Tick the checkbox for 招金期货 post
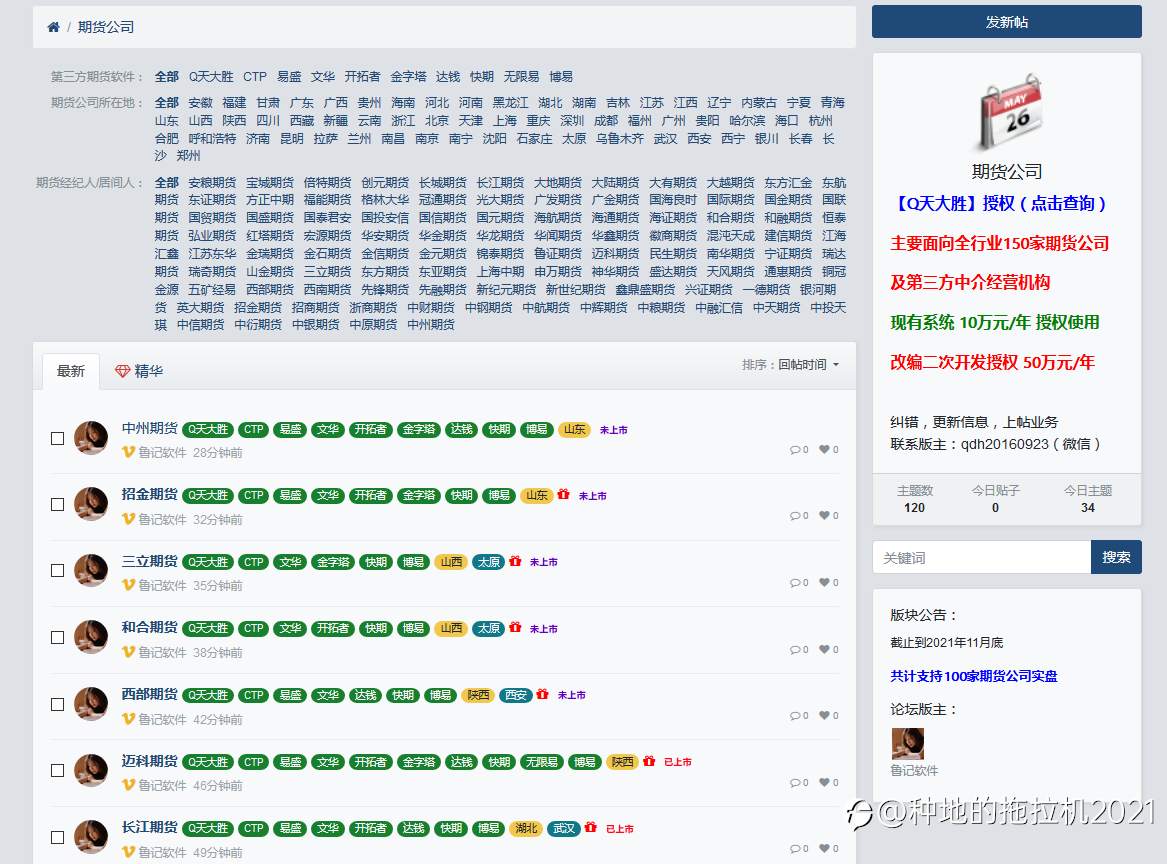This screenshot has height=864, width=1167. 57,505
